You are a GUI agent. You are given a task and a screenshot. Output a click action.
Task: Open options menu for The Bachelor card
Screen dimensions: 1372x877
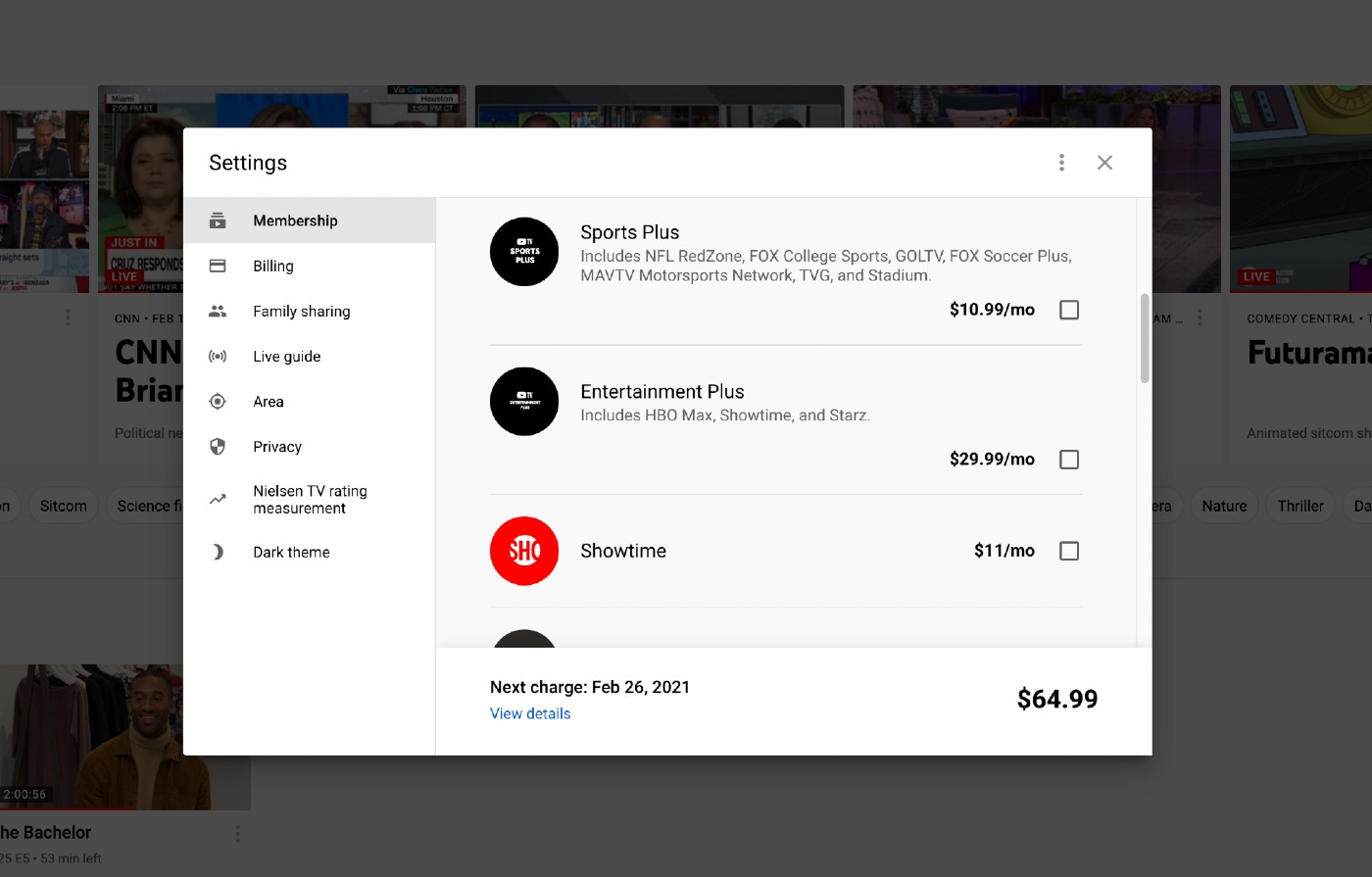[x=238, y=834]
